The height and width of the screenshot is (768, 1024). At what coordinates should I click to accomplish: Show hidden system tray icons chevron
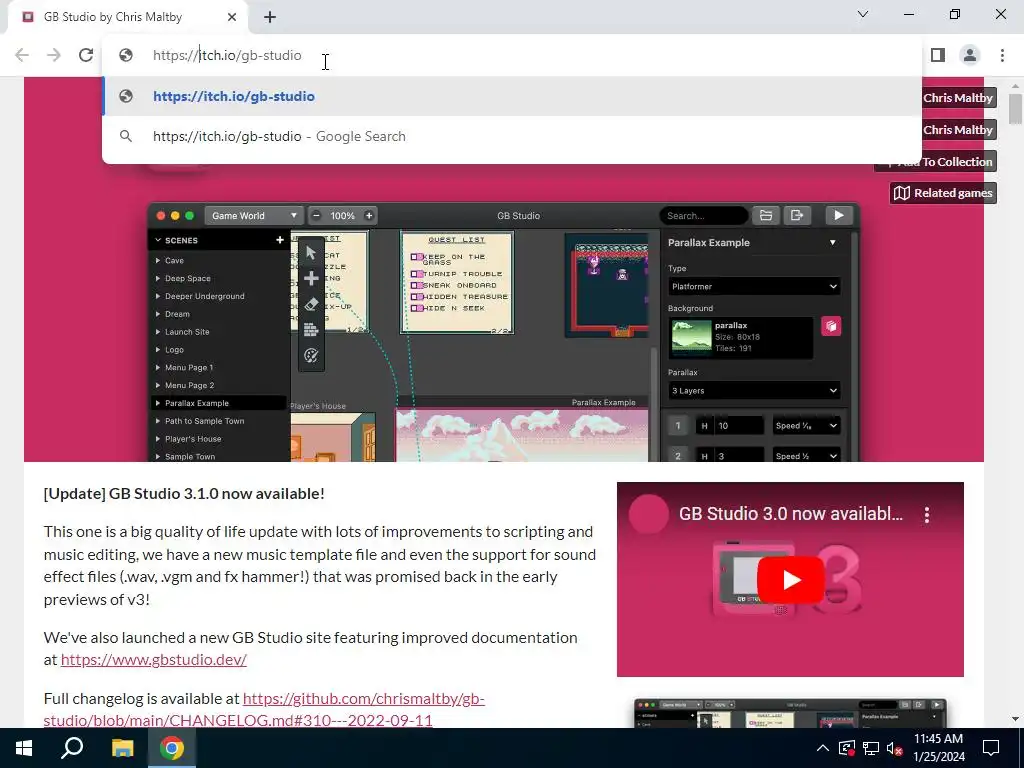point(823,748)
